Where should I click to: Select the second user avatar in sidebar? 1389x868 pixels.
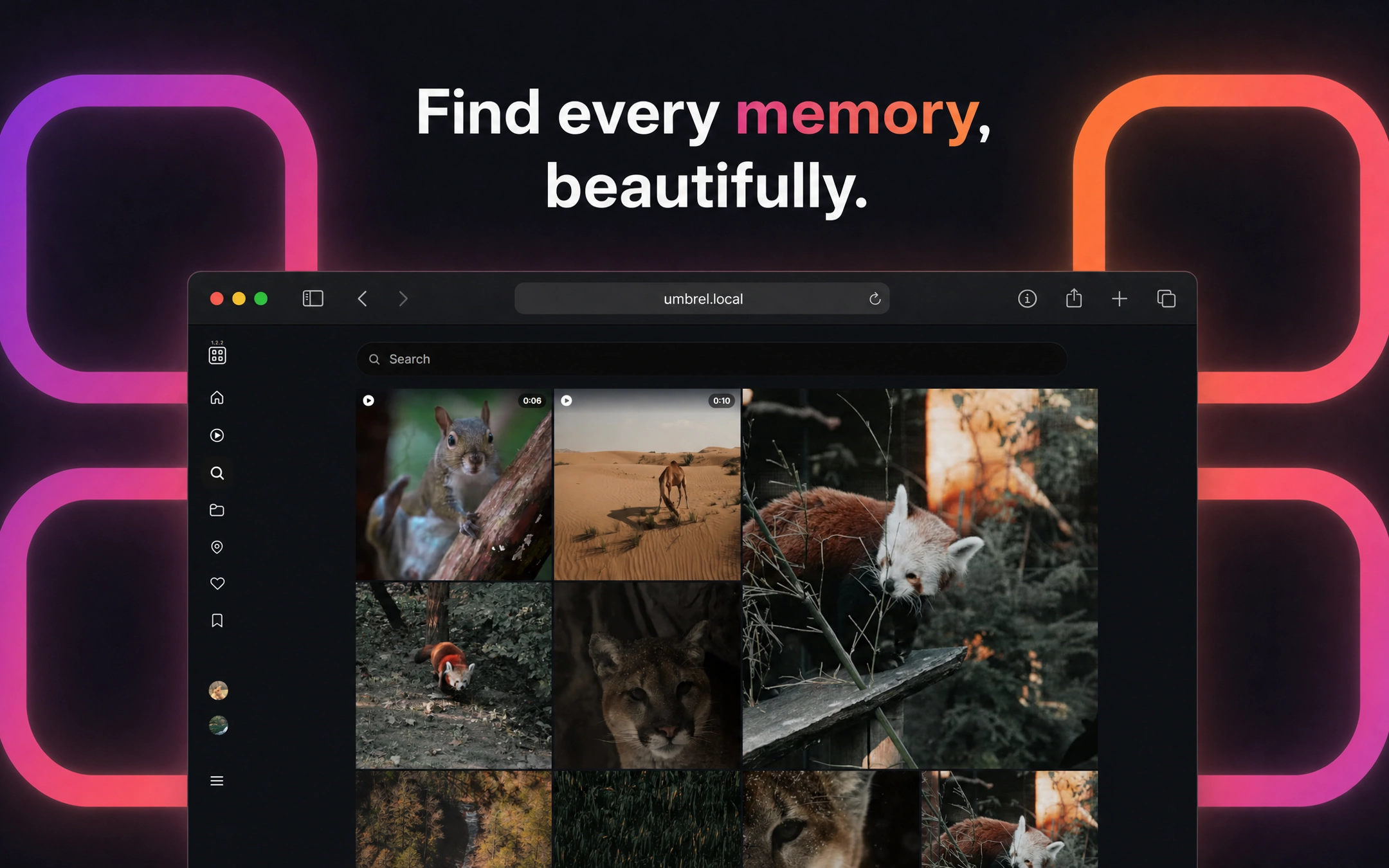coord(219,725)
